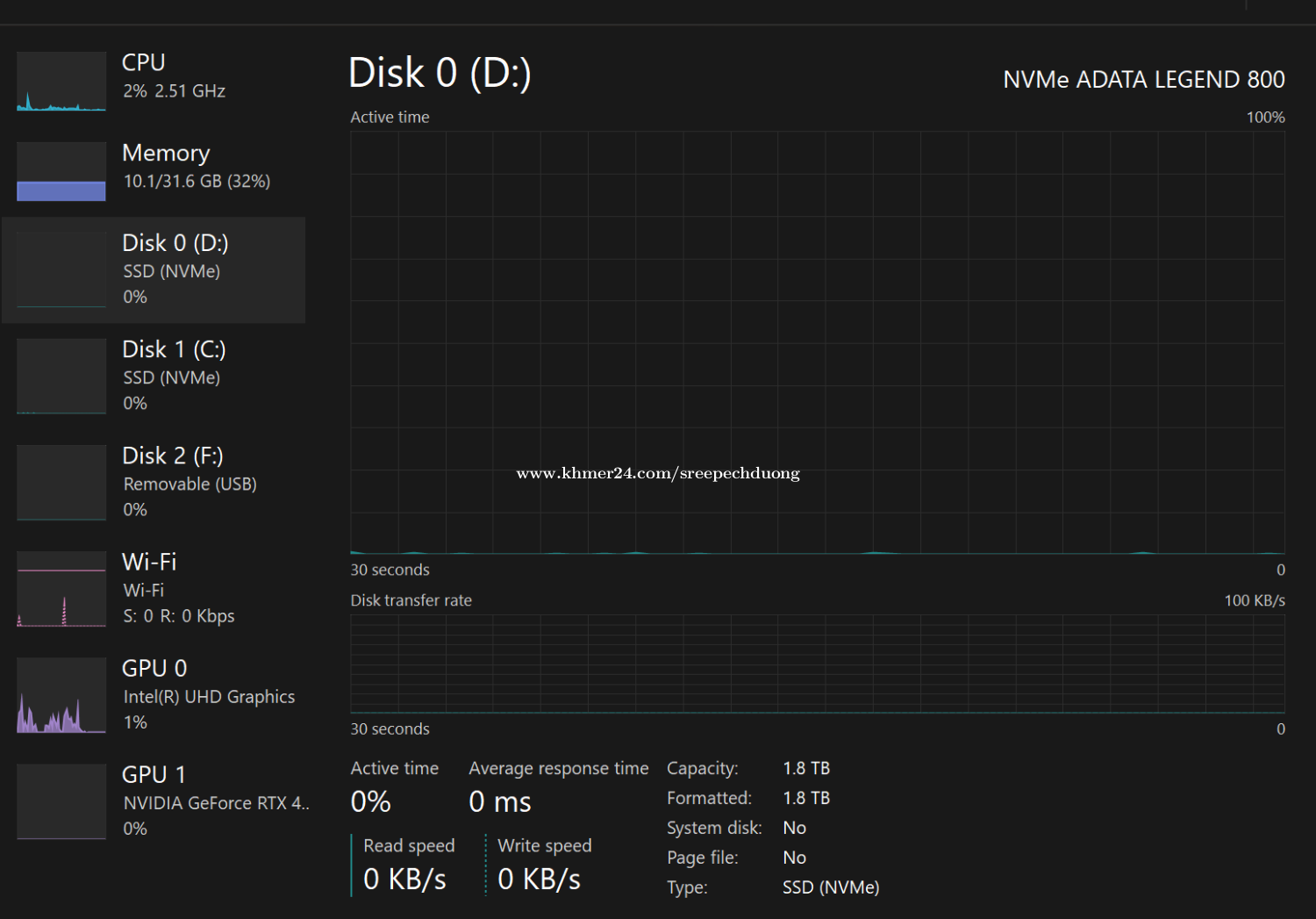
Task: Click the Read speed 0 KB/s value
Action: coord(404,879)
